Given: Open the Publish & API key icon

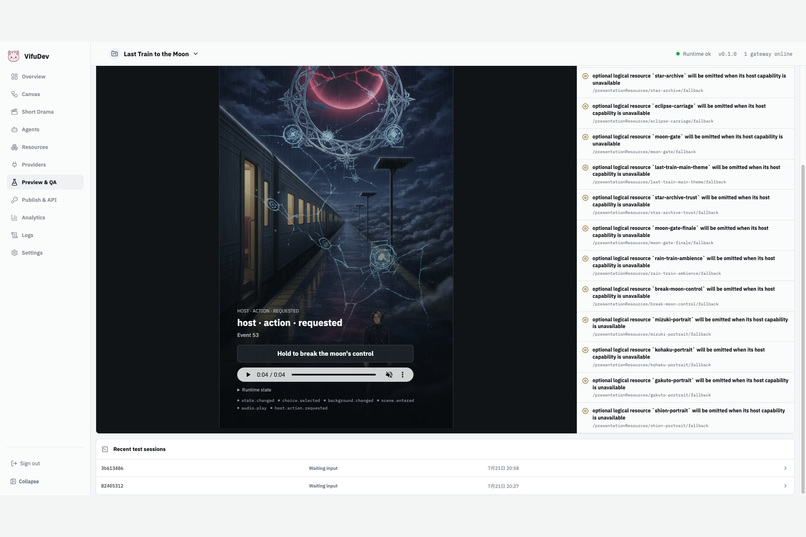Looking at the screenshot, I should point(14,200).
